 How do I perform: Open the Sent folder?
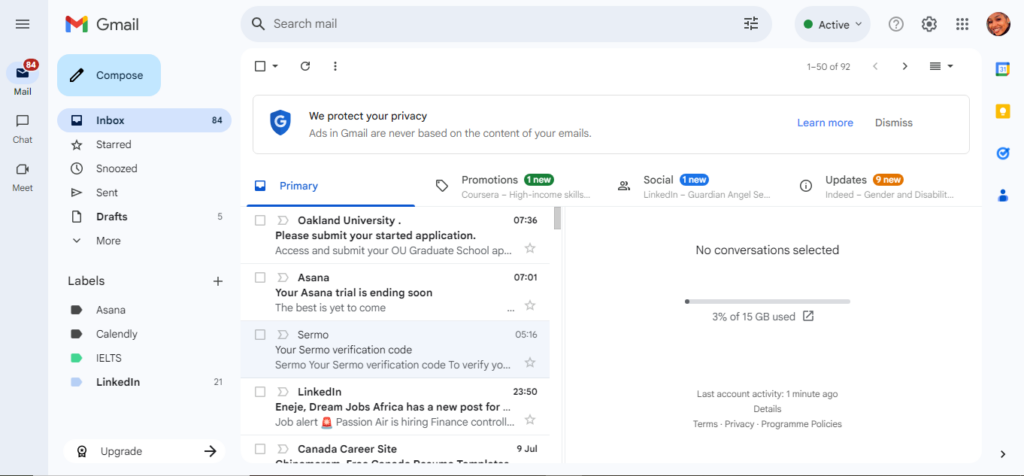pyautogui.click(x=144, y=193)
